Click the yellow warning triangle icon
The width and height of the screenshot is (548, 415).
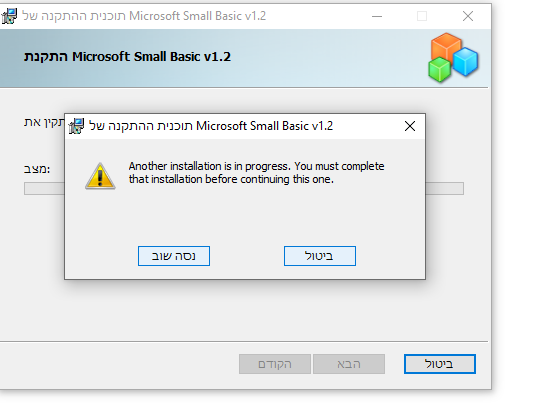pyautogui.click(x=100, y=176)
